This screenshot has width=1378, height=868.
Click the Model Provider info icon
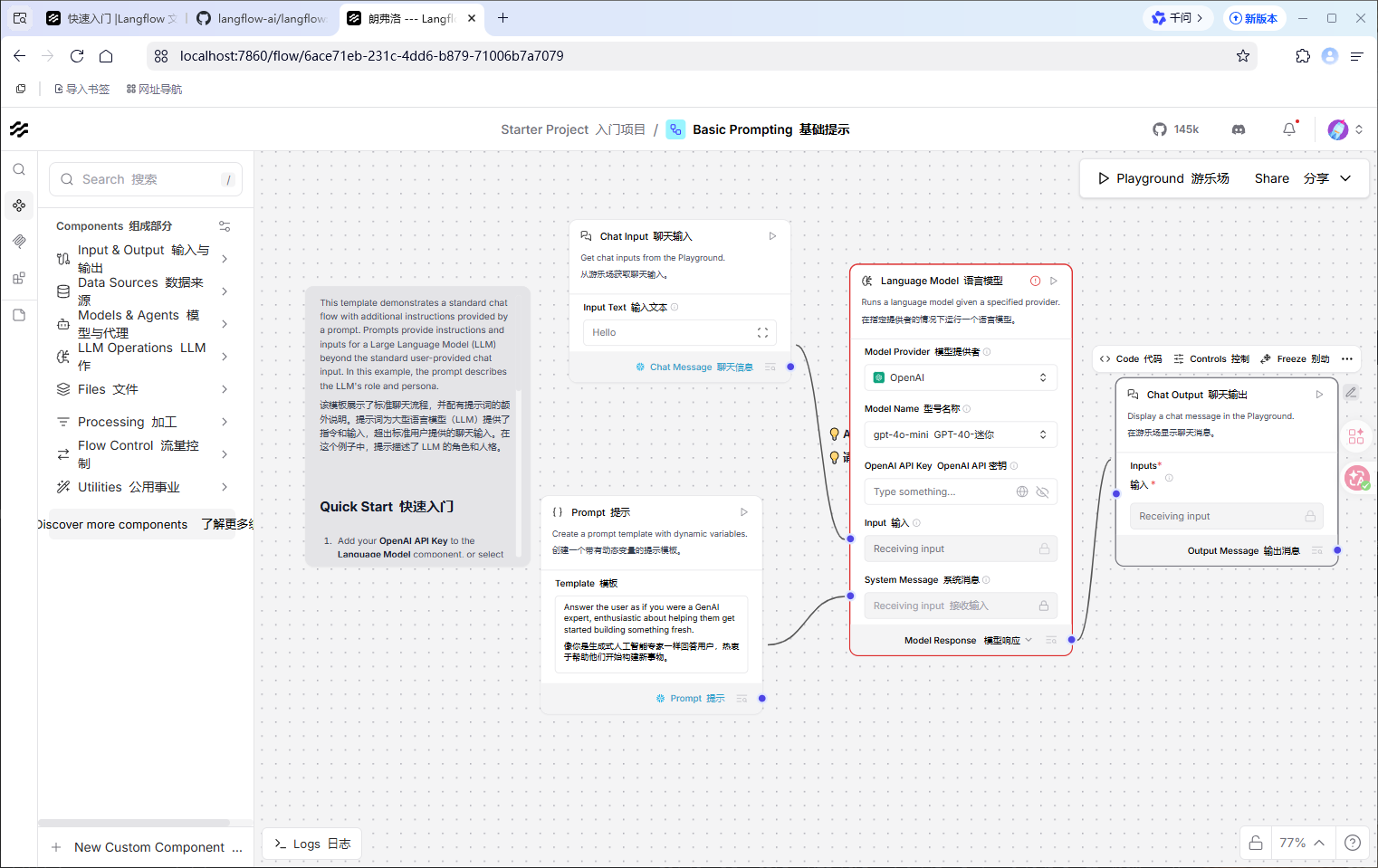(x=987, y=352)
